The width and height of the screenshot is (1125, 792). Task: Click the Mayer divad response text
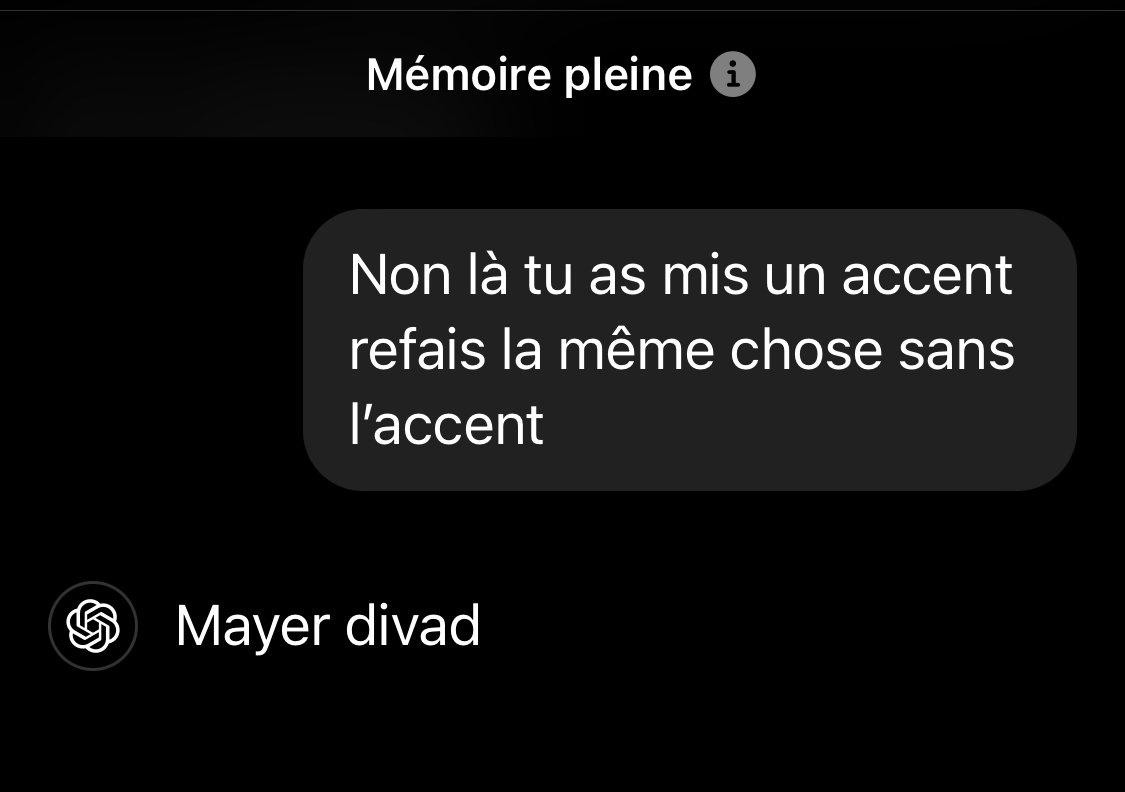pos(328,627)
